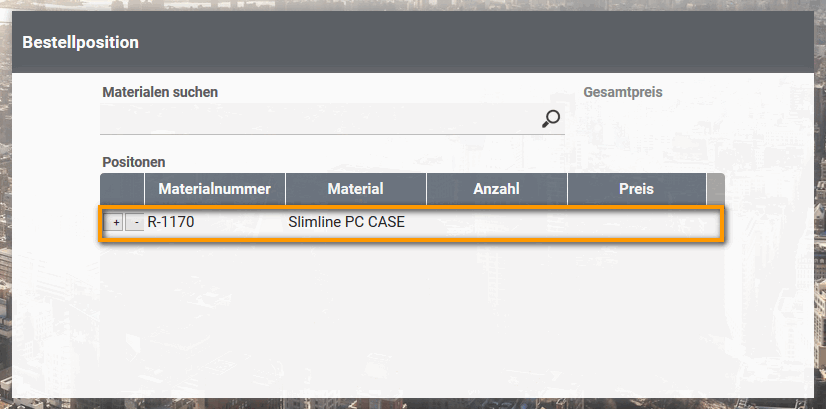Click the magnifier search icon
Screen dimensions: 826x409
(551, 119)
